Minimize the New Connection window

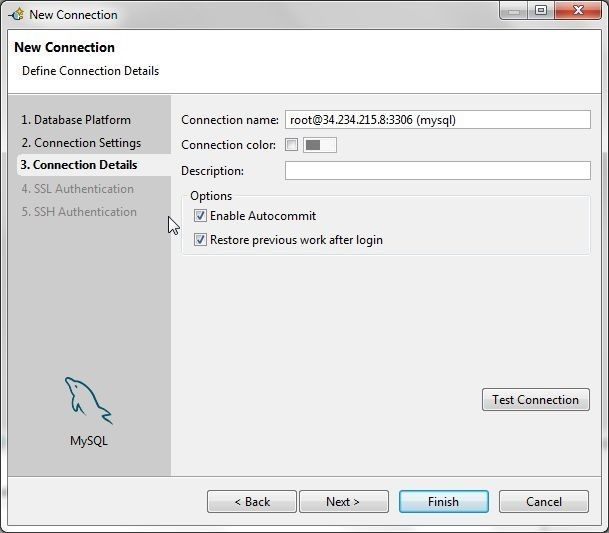[x=513, y=11]
